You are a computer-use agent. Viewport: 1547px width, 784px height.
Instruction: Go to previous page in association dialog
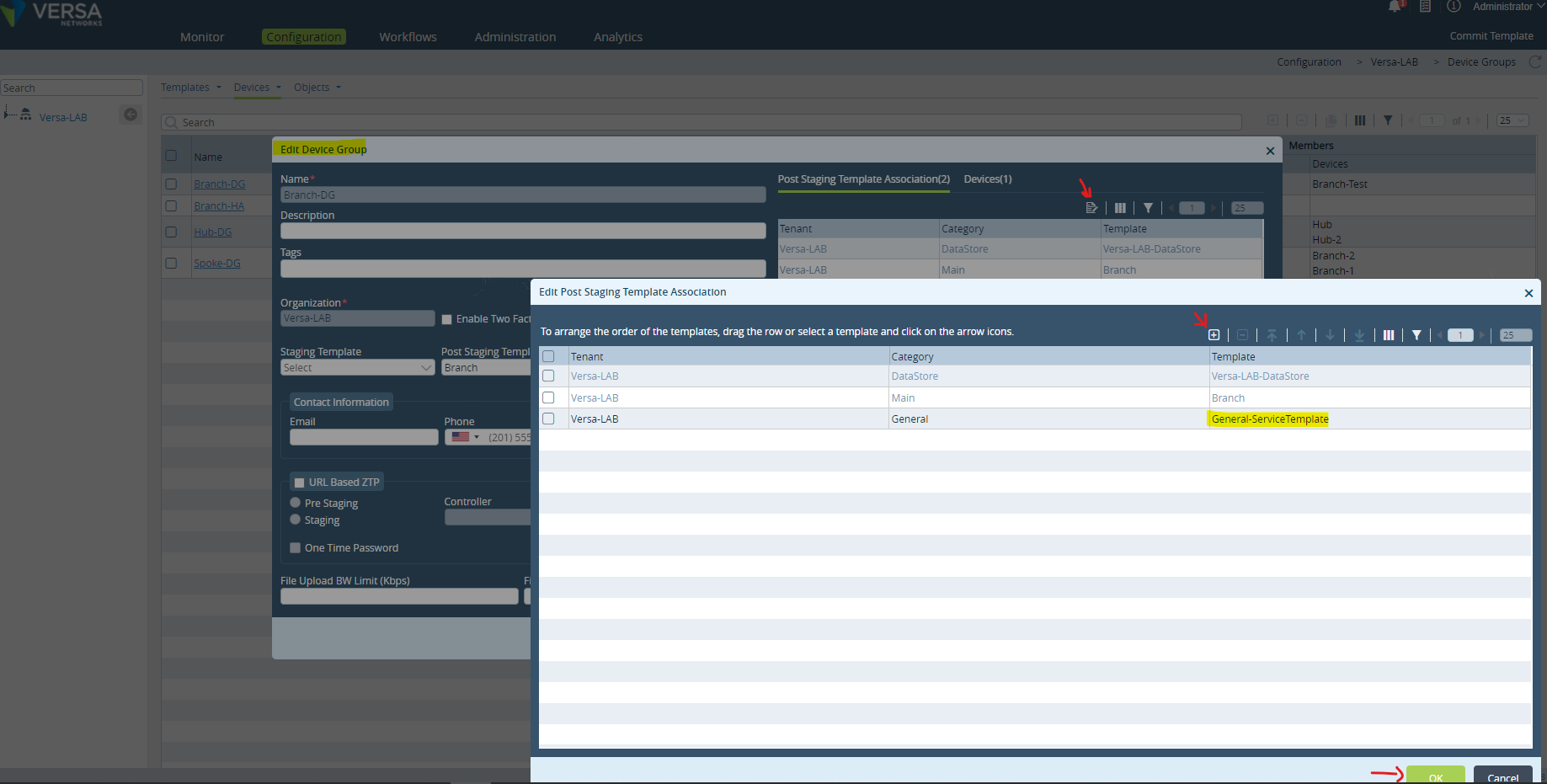[x=1440, y=335]
